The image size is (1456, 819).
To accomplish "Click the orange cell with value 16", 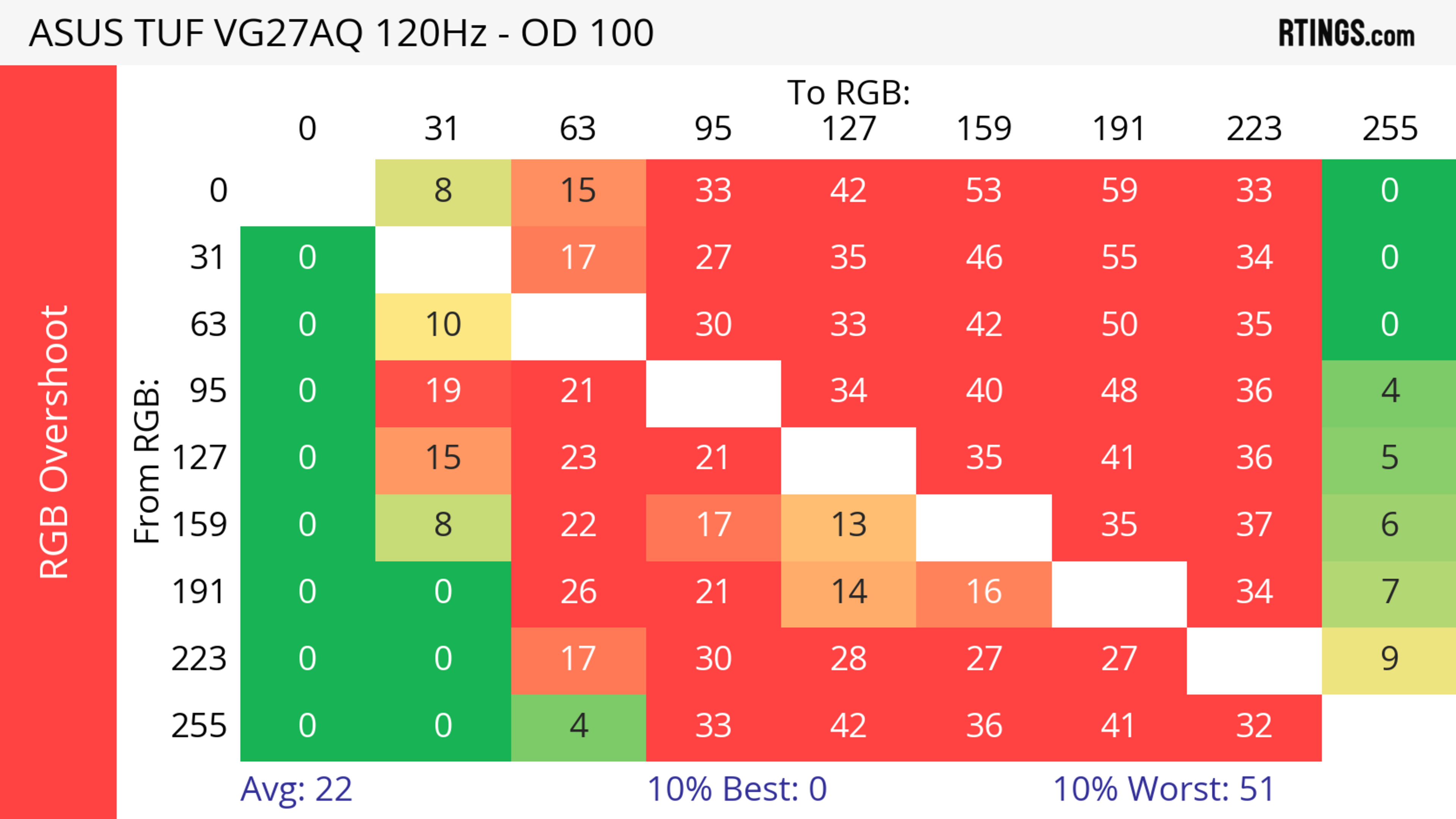I will [x=984, y=592].
